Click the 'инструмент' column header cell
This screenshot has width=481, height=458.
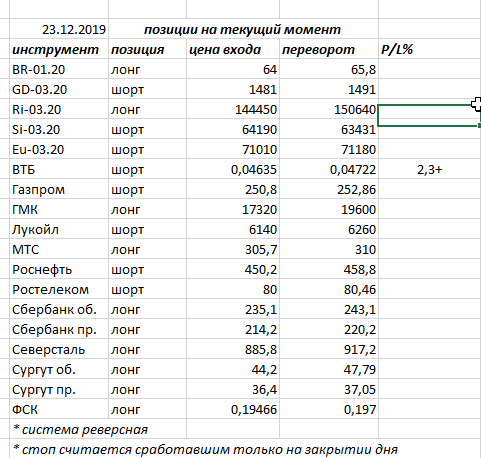59,49
